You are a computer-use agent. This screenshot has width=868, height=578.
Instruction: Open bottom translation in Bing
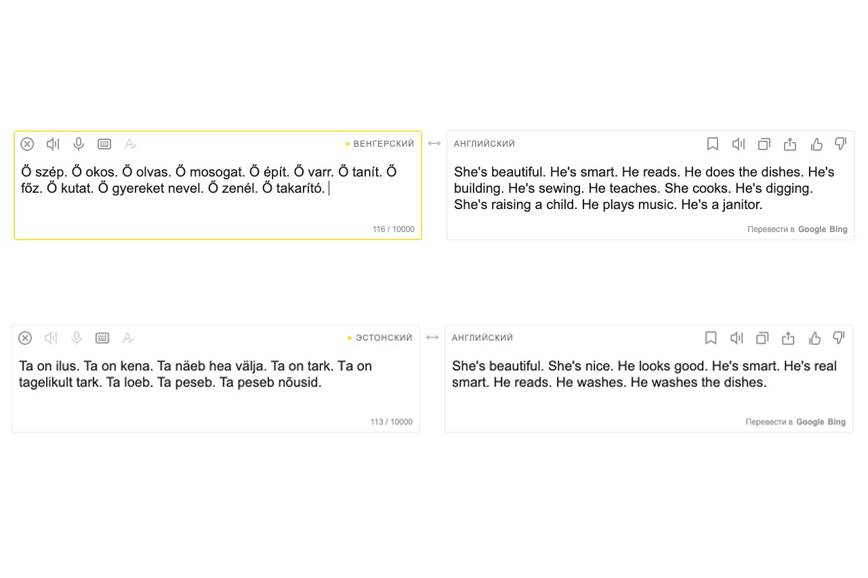(x=836, y=422)
